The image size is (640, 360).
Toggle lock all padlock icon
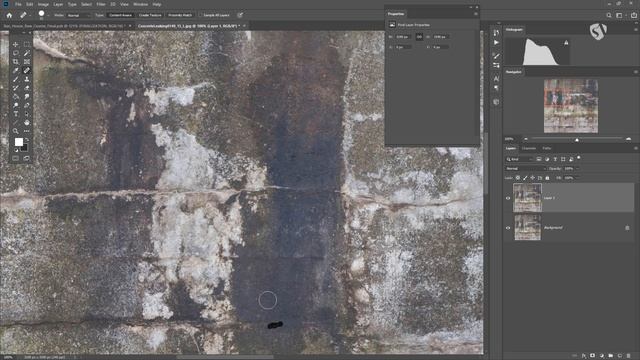click(x=547, y=178)
